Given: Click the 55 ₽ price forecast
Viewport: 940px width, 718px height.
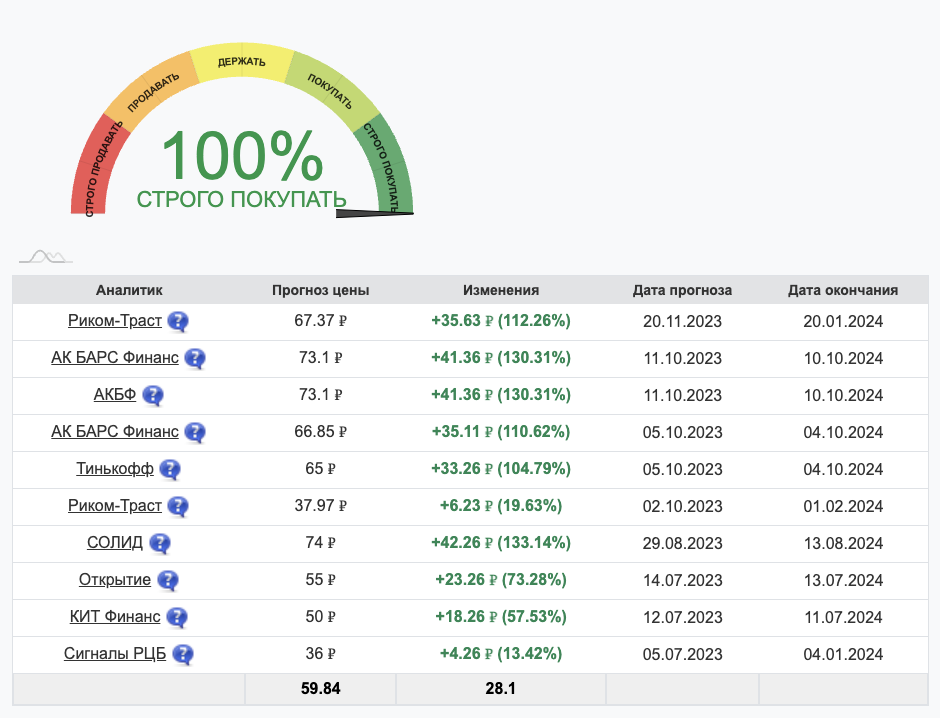Looking at the screenshot, I should tap(320, 580).
